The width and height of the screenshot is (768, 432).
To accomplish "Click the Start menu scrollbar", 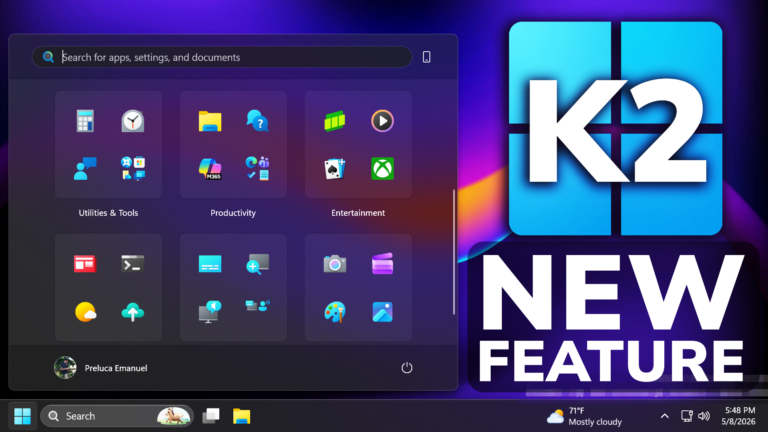I will point(454,252).
